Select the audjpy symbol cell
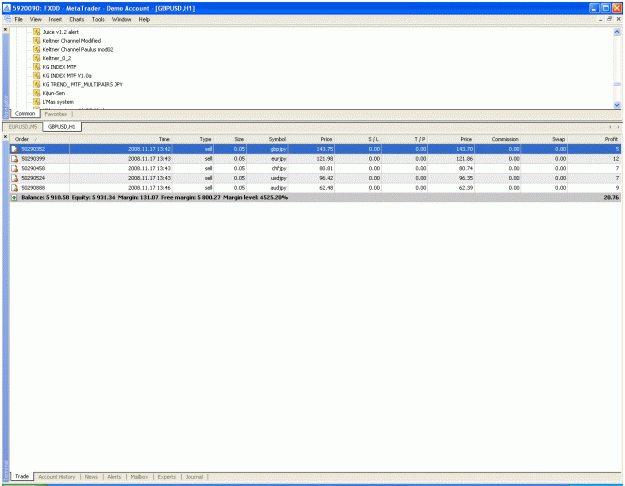Viewport: 625px width, 486px height. point(267,188)
